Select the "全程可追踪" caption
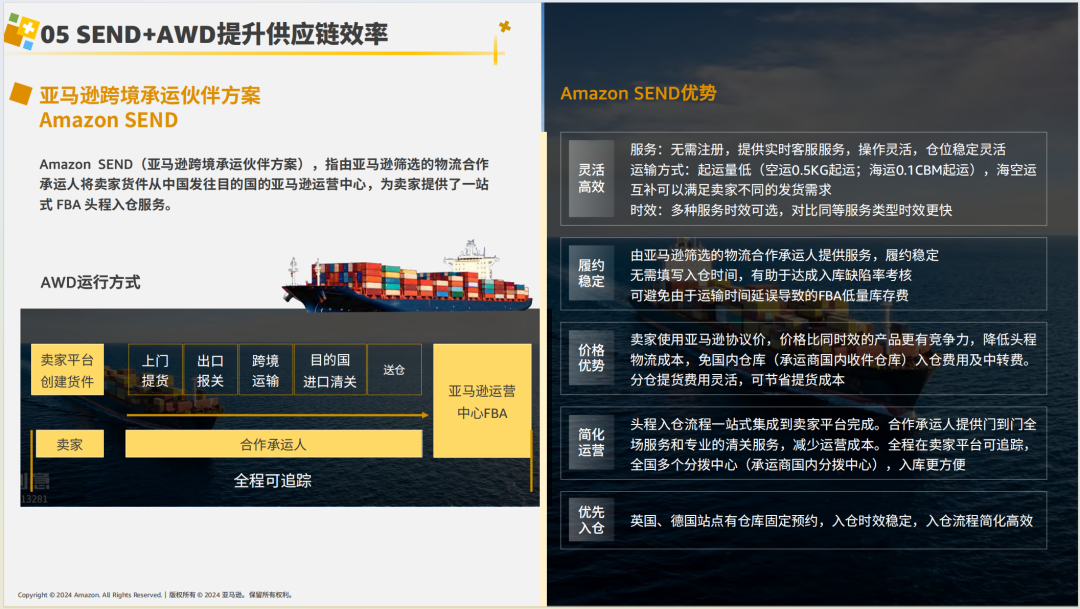1080x609 pixels. tap(273, 481)
